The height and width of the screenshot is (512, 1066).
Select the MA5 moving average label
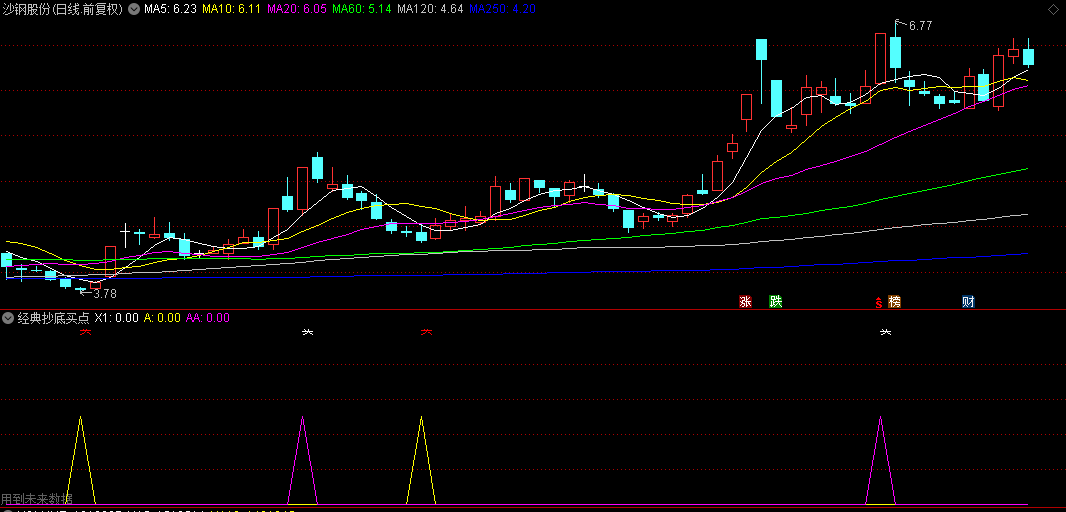click(170, 10)
